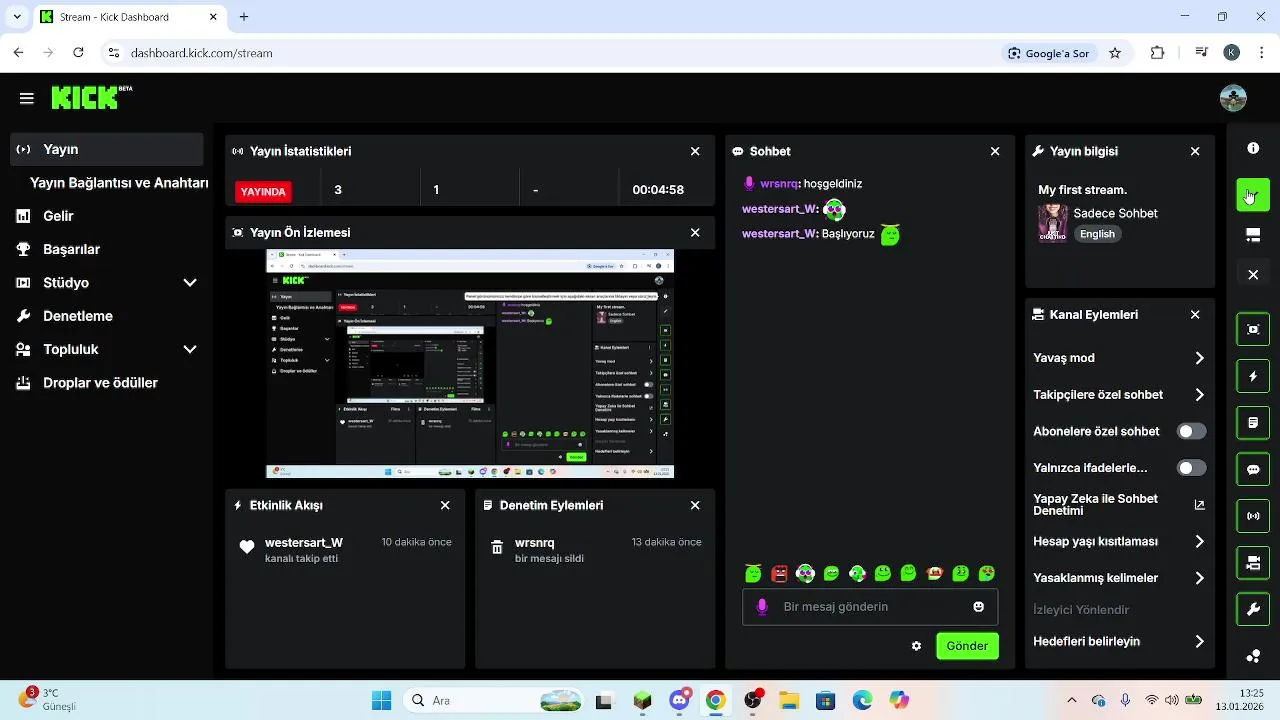Focus the Bir mesaj gönderin input
The height and width of the screenshot is (720, 1280).
tap(870, 607)
